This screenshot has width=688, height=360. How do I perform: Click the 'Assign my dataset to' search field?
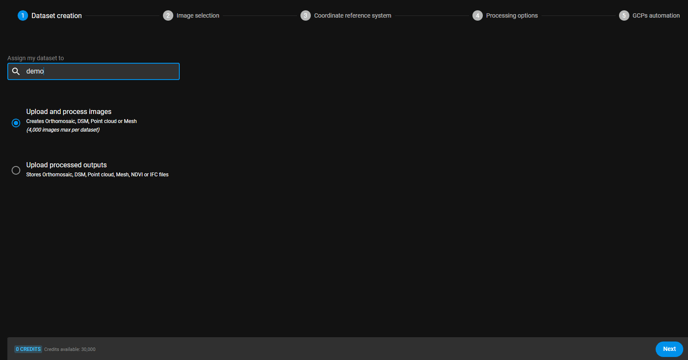click(93, 71)
